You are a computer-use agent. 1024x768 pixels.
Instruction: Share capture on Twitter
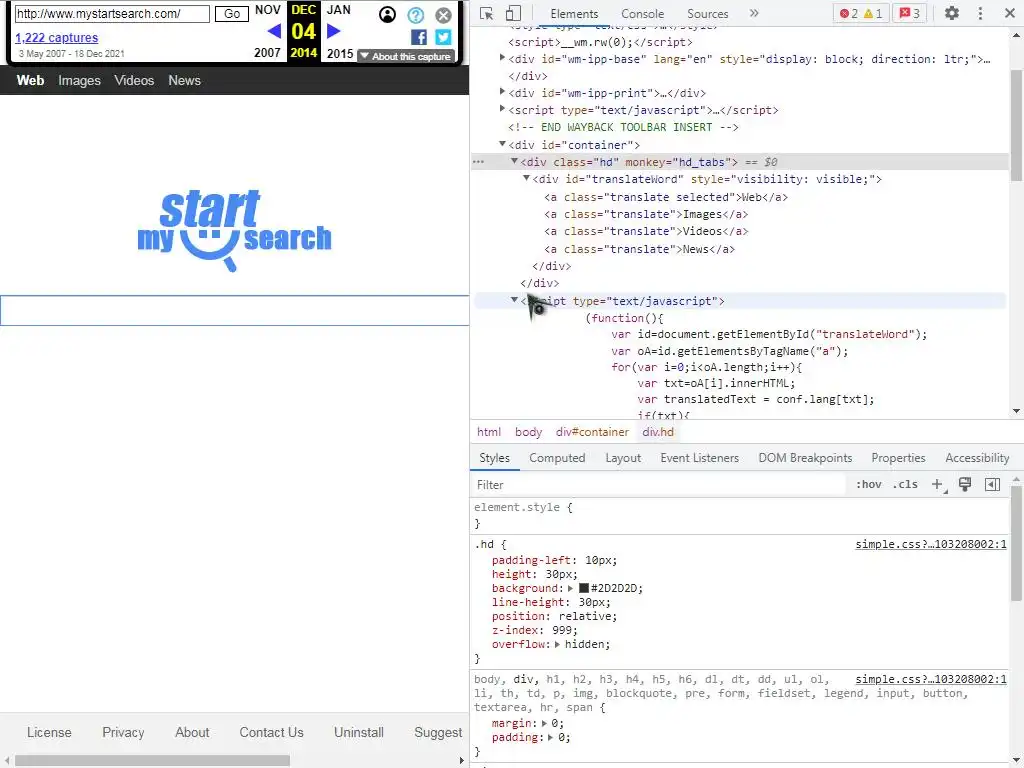click(443, 37)
